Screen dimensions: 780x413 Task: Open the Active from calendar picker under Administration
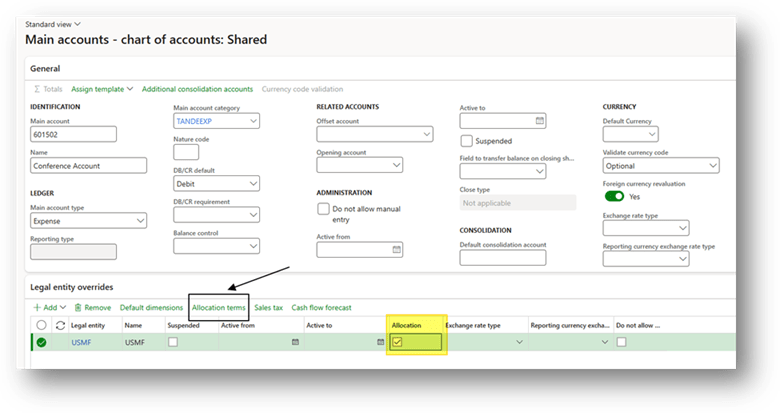pos(396,249)
